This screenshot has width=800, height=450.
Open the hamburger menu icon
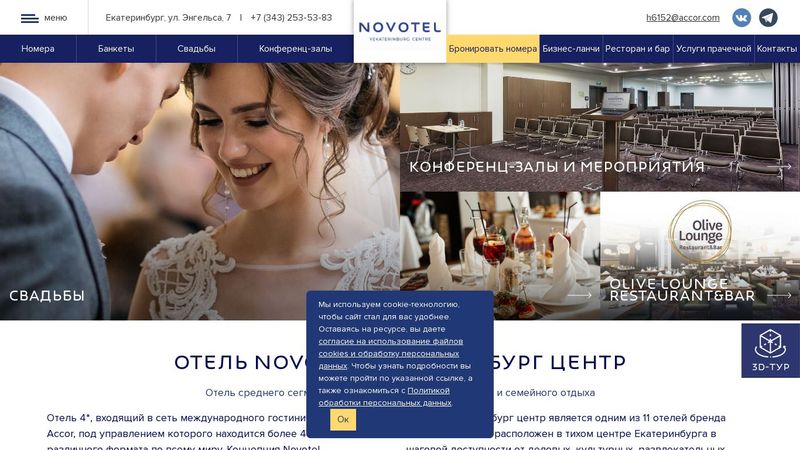[x=30, y=18]
